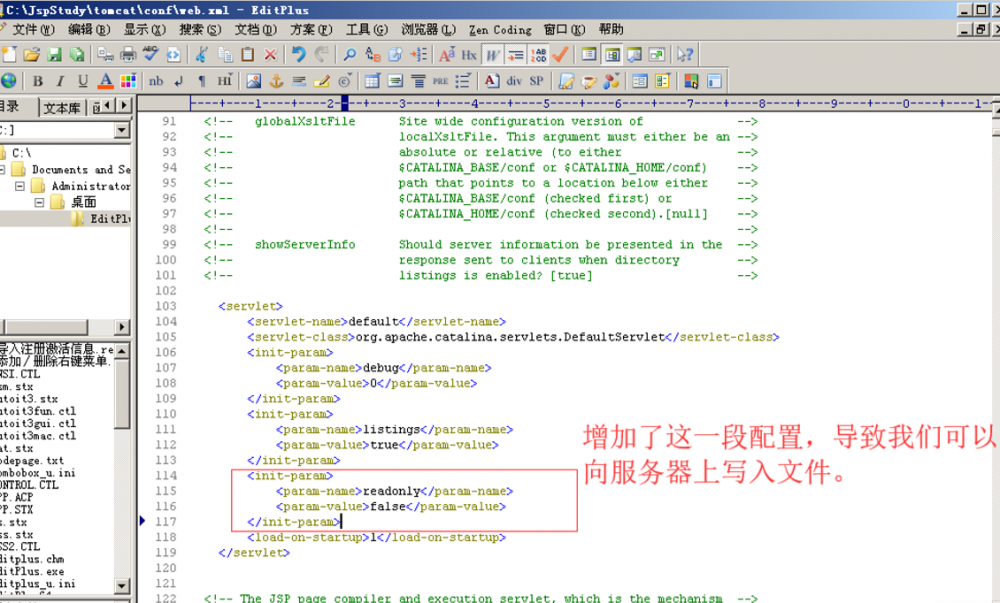This screenshot has height=603, width=1000.
Task: Click the anchor insertion icon
Action: [x=275, y=79]
